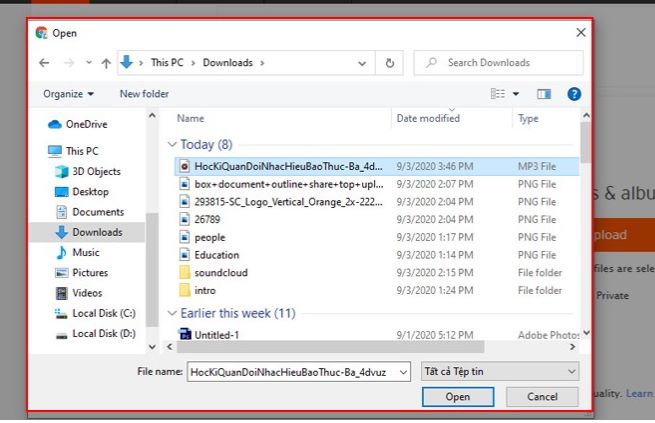
Task: Open Desktop in the sidebar
Action: (x=82, y=192)
